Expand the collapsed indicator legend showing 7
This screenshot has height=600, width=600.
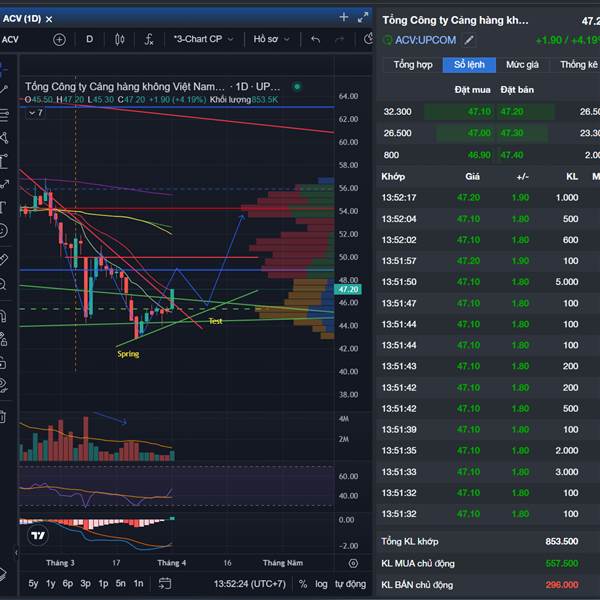36,112
